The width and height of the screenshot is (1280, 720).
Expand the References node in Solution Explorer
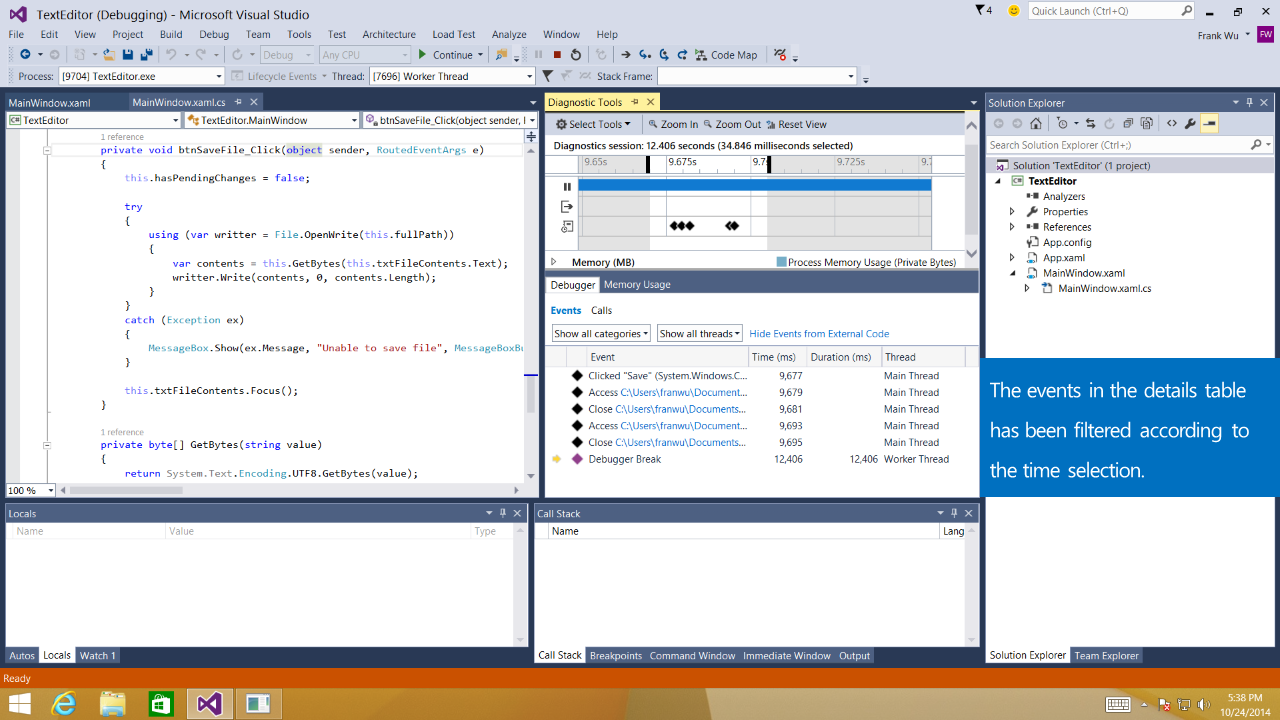[1012, 227]
